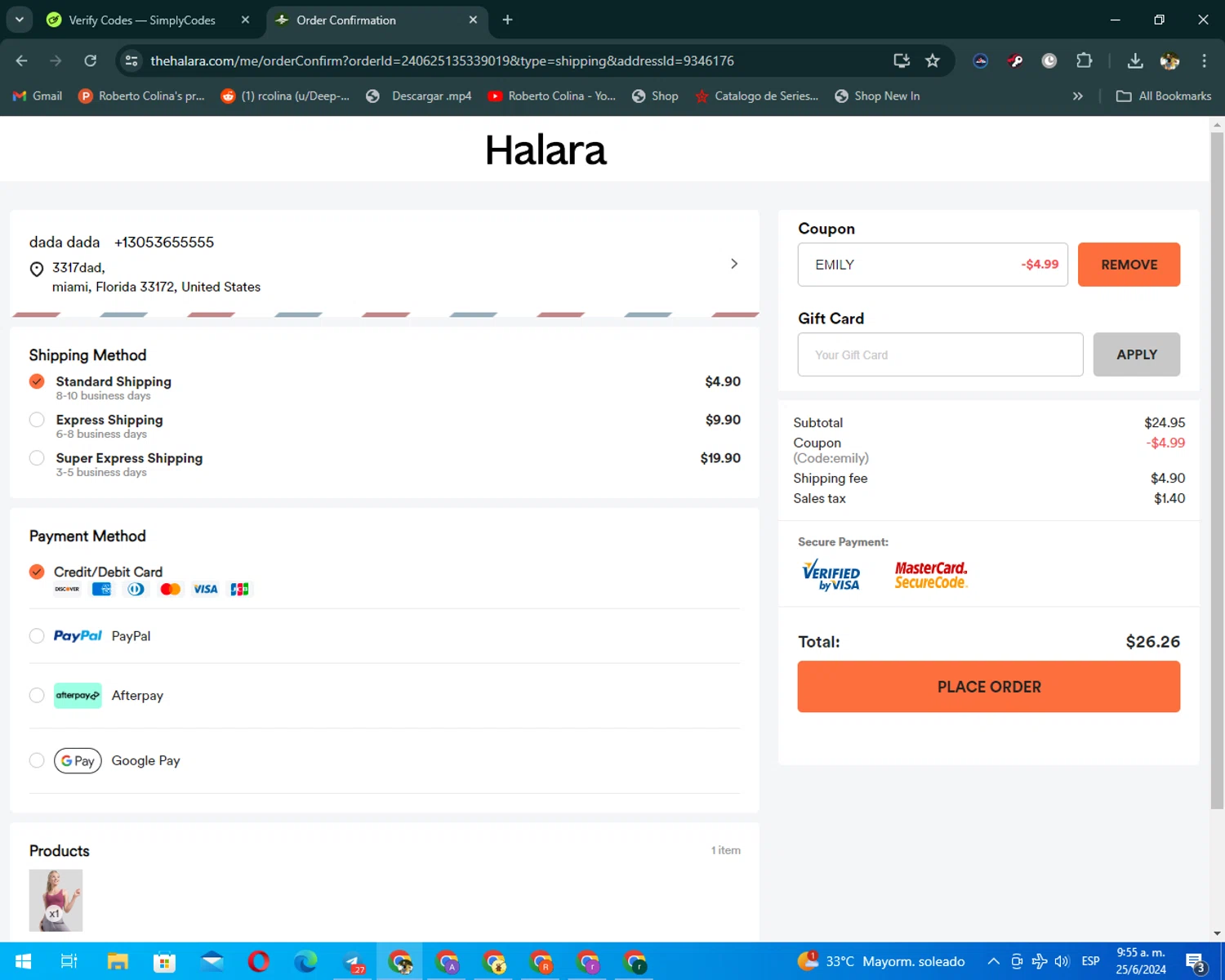Screen dimensions: 1225x980
Task: Click the page vertical scrollbar
Action: tap(1217, 470)
